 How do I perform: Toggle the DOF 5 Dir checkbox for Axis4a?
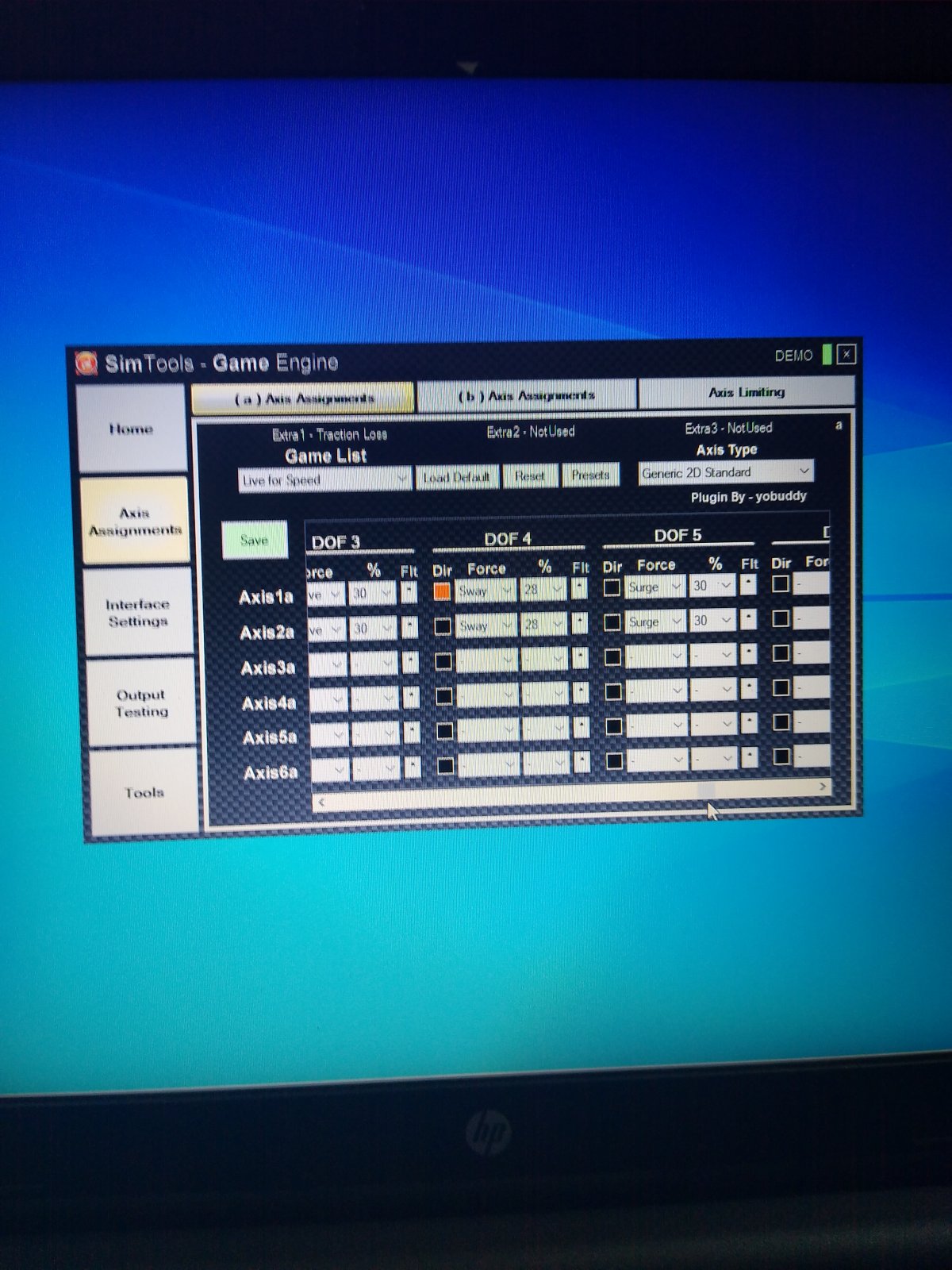click(x=613, y=691)
